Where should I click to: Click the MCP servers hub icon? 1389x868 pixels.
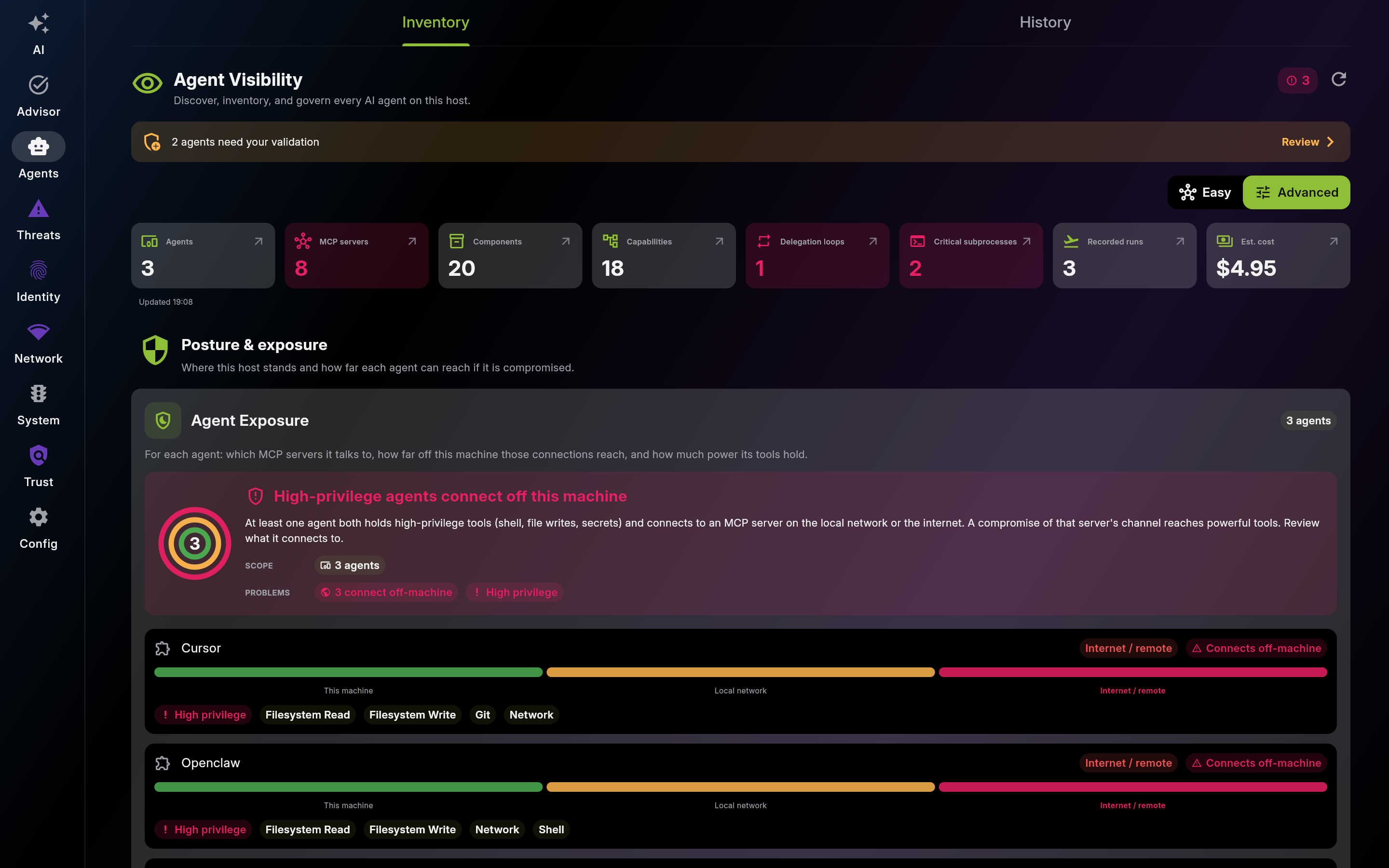pos(303,241)
